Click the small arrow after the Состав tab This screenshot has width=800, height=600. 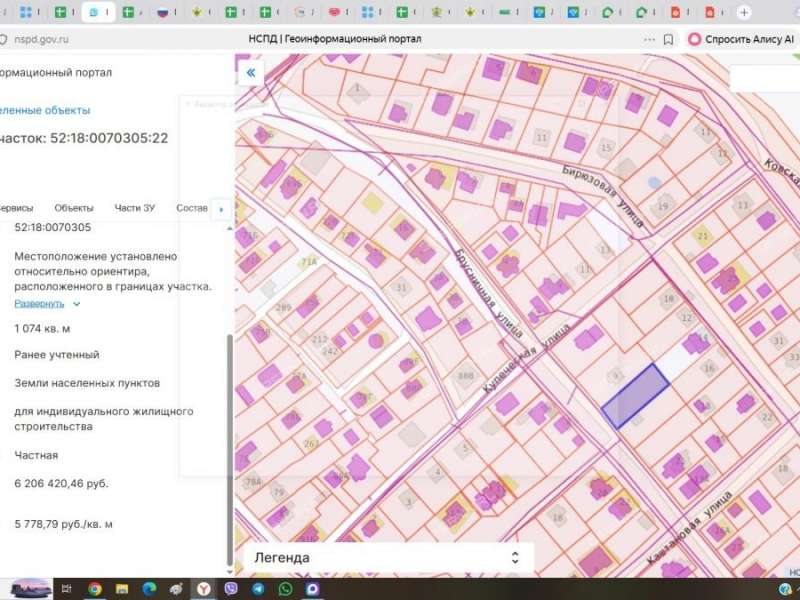(x=221, y=209)
